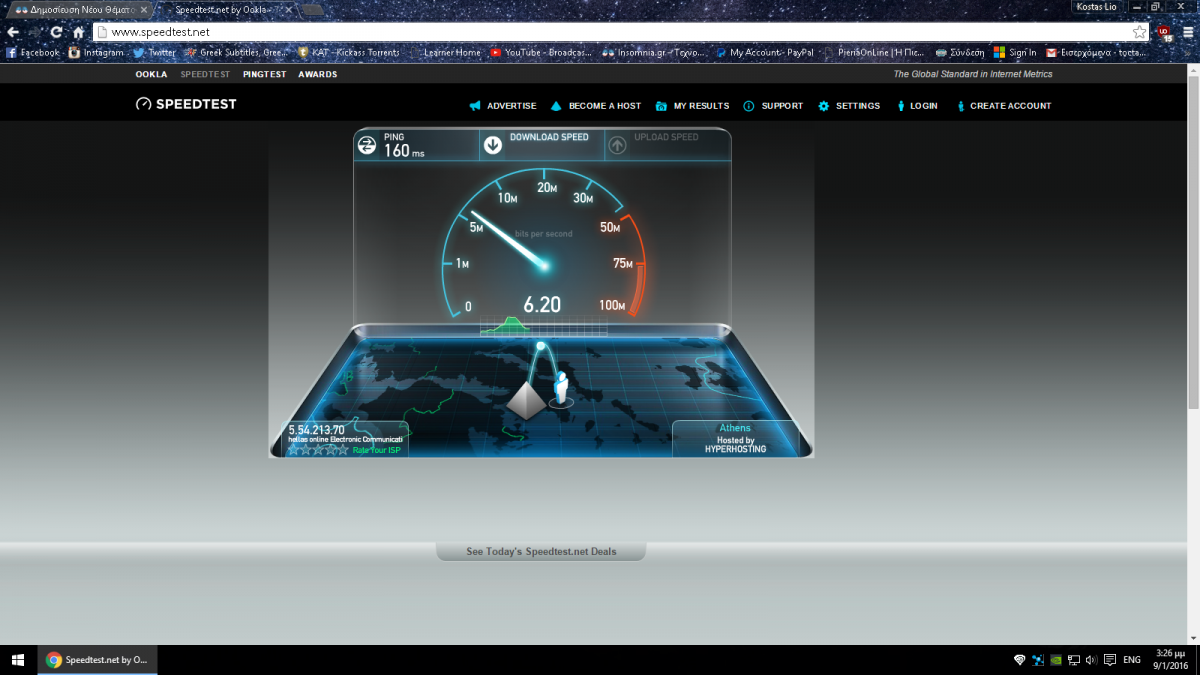Click the IP address 5.54.213.70
This screenshot has height=675, width=1200.
(x=316, y=430)
